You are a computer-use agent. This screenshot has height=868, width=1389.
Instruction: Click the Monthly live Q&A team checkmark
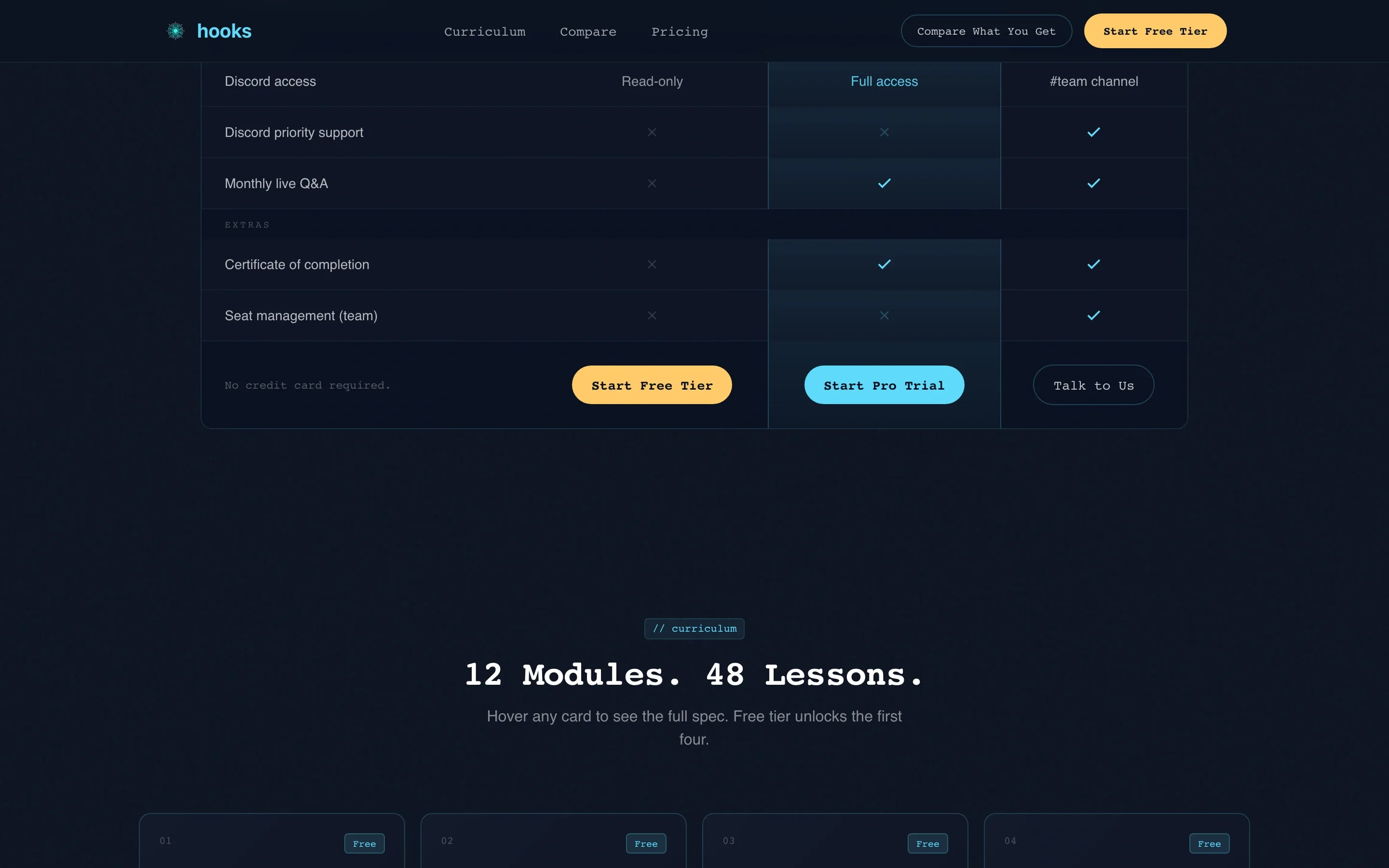pos(1093,183)
